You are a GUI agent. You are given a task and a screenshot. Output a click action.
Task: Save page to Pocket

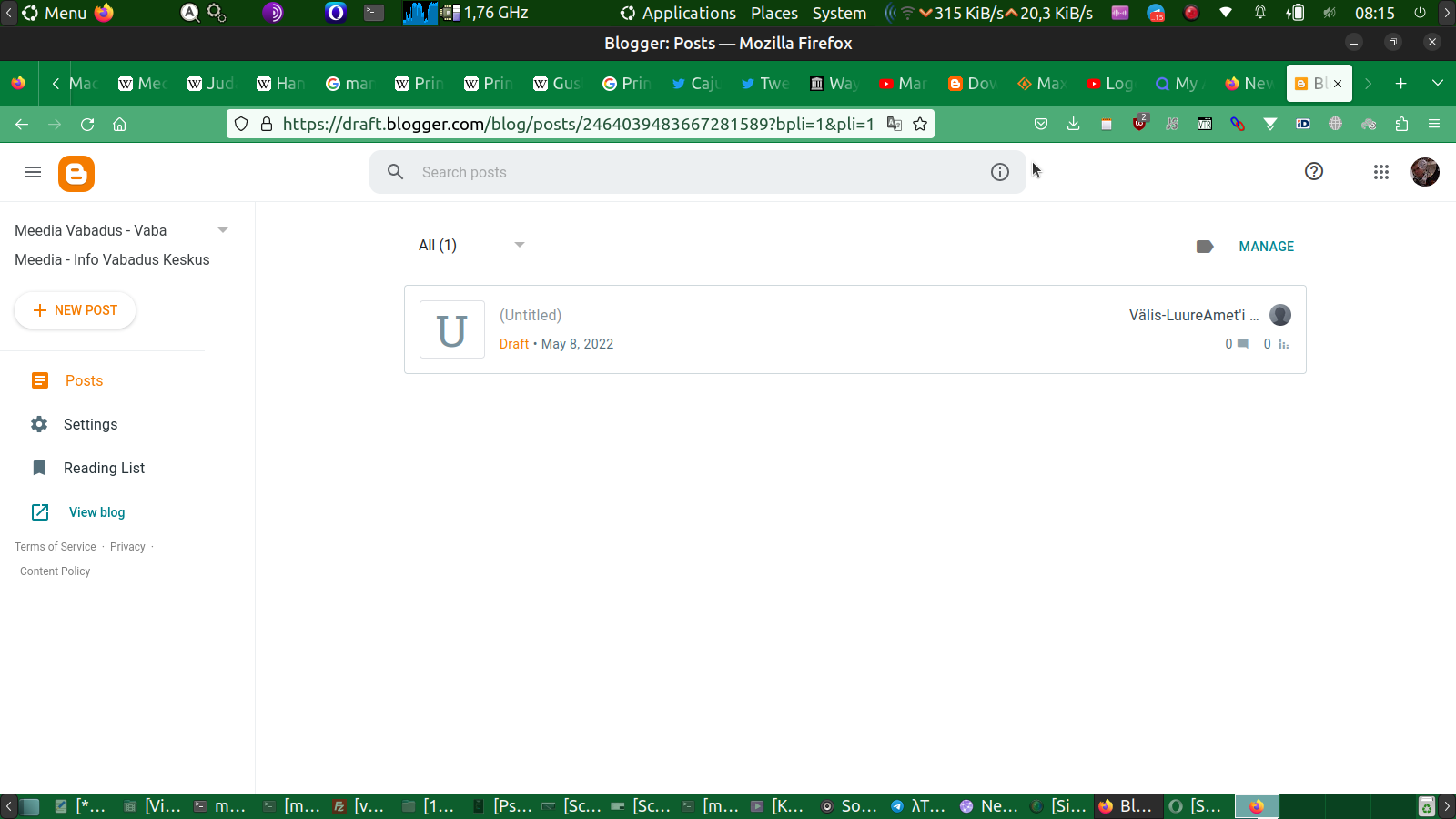pos(1041,124)
